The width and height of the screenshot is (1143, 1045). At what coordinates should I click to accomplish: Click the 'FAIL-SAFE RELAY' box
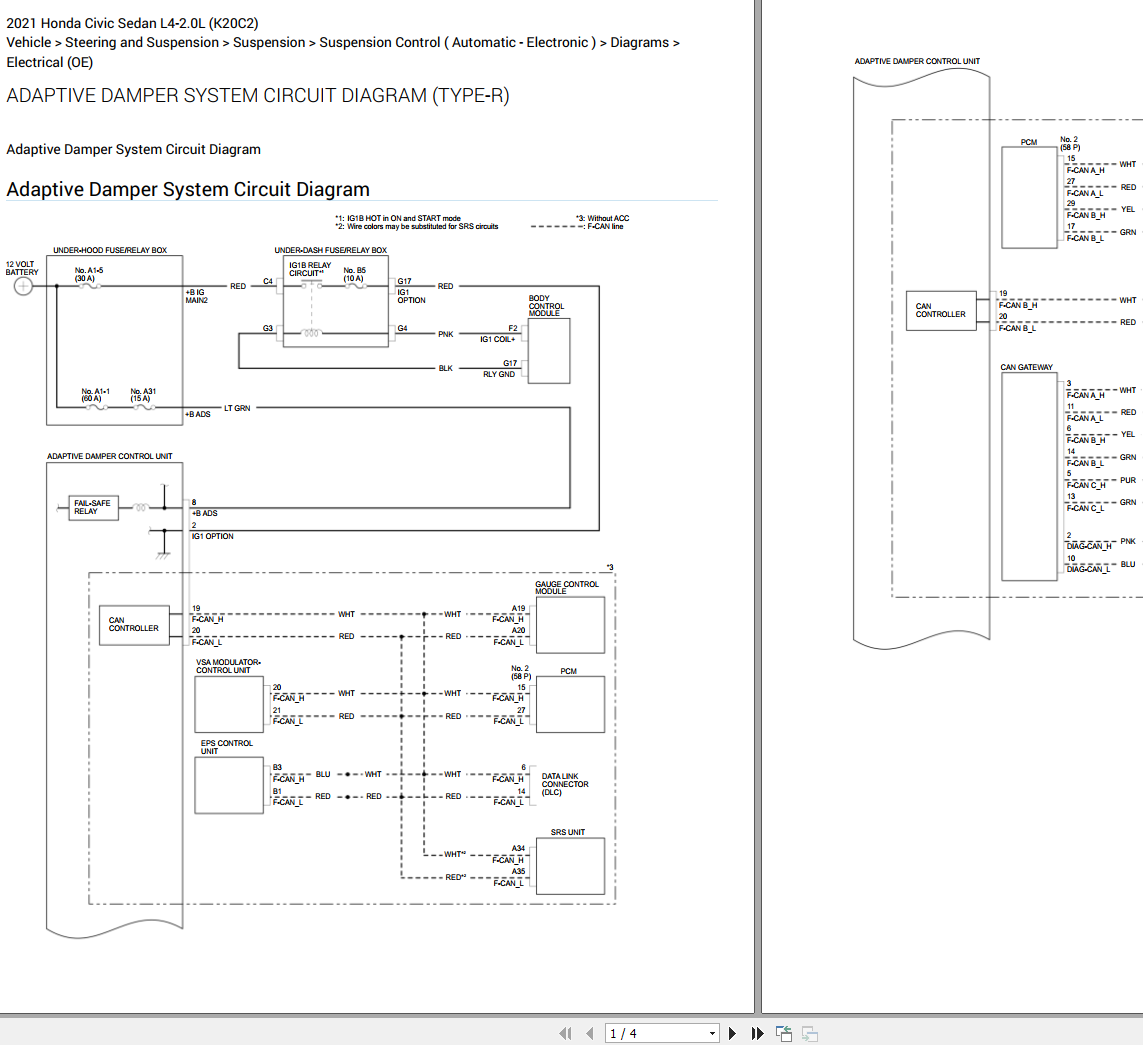93,507
